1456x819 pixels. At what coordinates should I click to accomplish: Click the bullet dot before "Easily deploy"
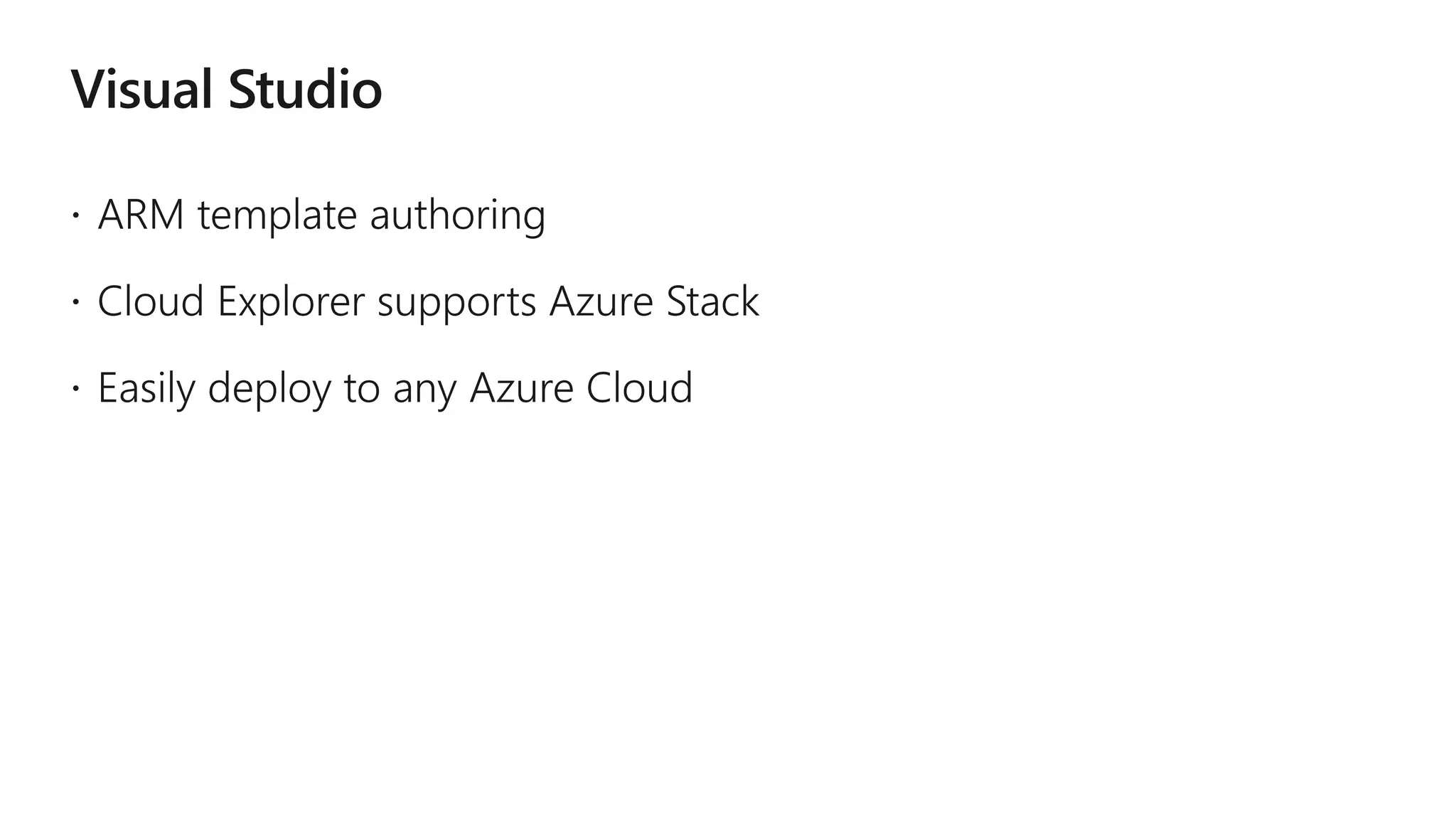pyautogui.click(x=74, y=389)
